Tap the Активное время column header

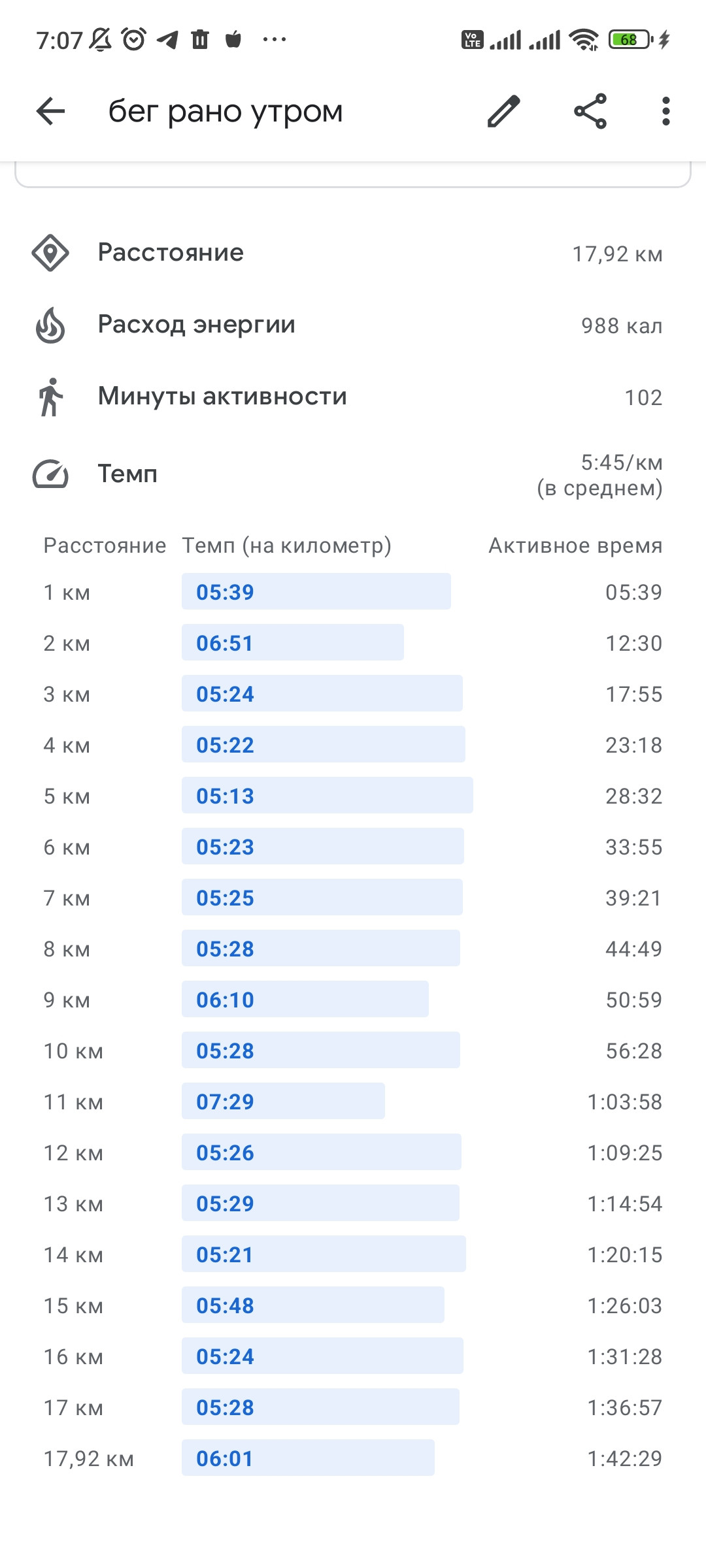tap(575, 546)
